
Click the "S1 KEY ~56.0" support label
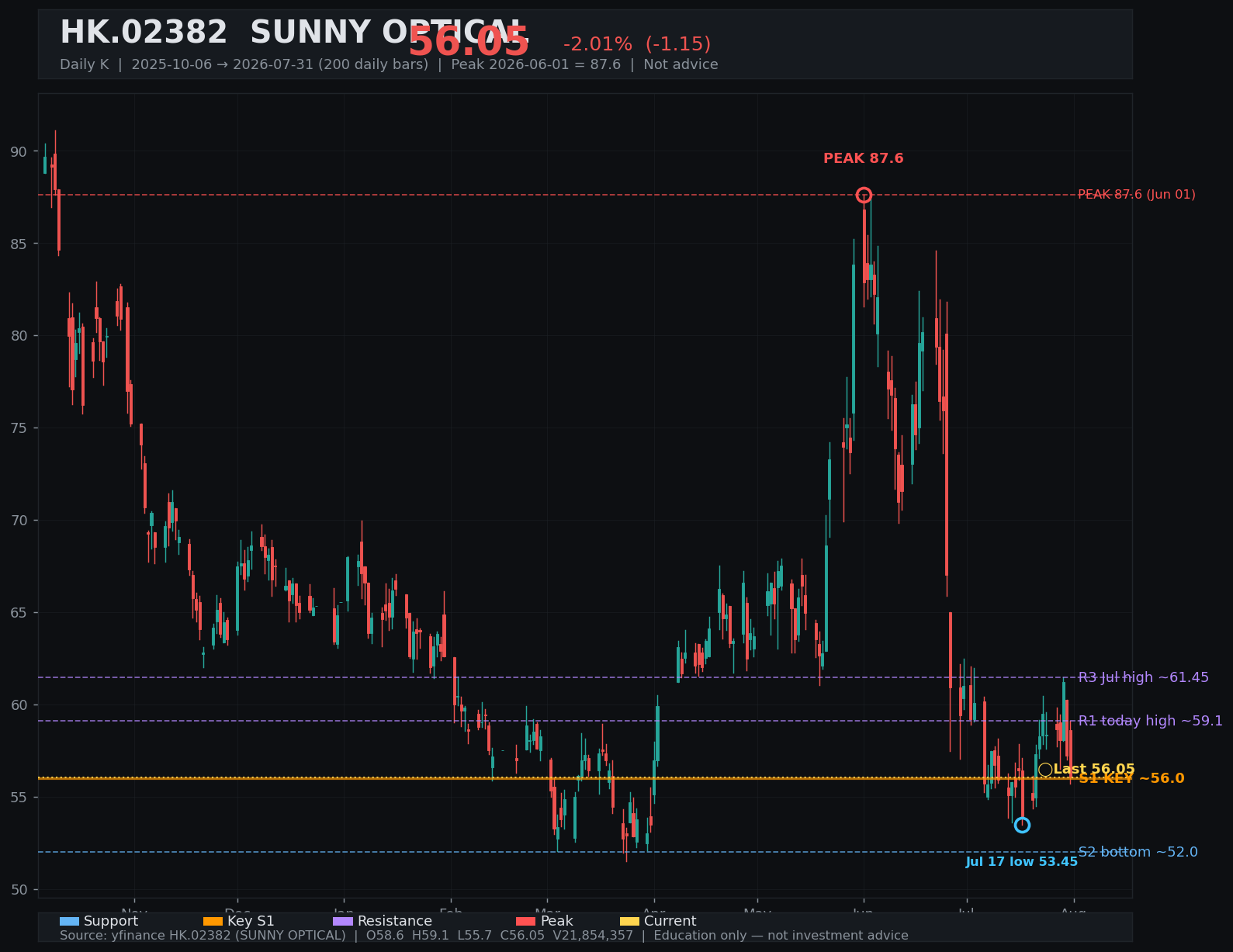pyautogui.click(x=1131, y=778)
